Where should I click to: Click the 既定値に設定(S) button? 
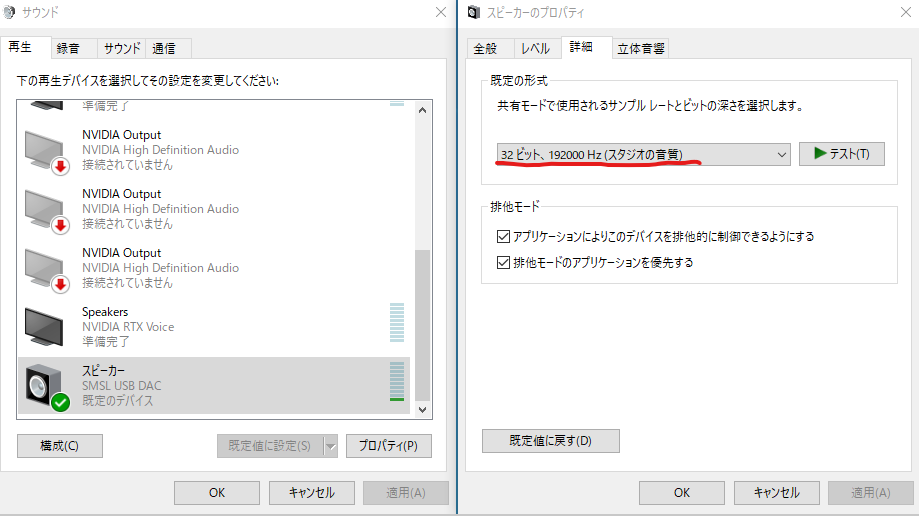(270, 446)
